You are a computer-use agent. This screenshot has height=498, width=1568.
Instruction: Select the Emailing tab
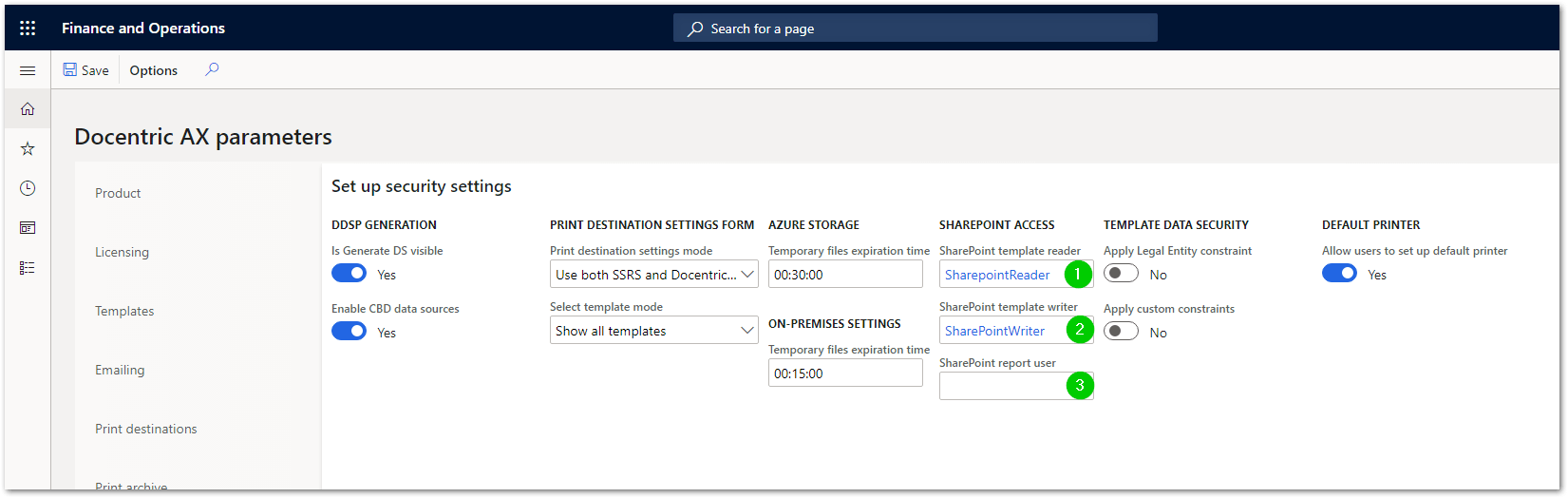coord(120,370)
